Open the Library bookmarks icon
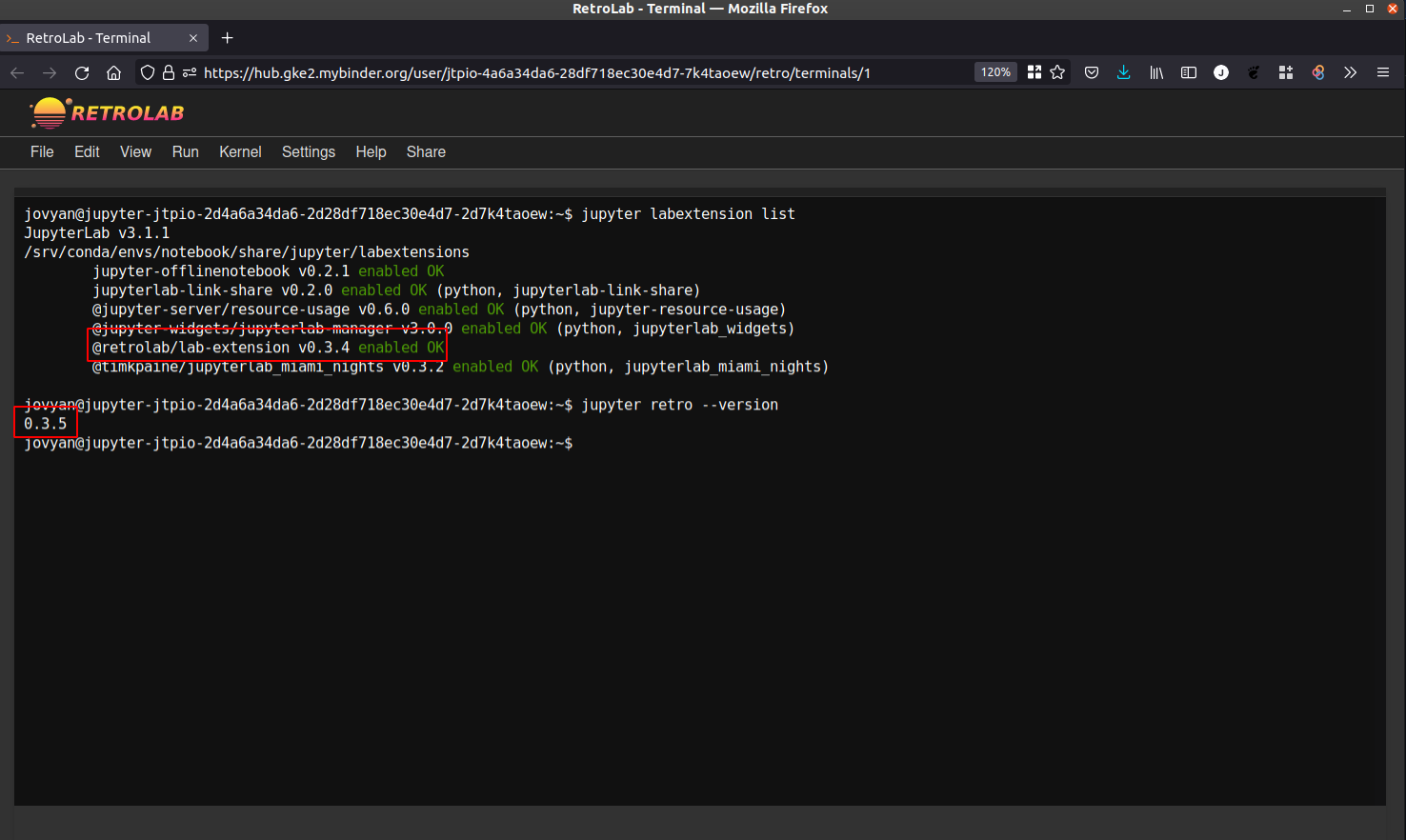The width and height of the screenshot is (1406, 840). (1155, 72)
